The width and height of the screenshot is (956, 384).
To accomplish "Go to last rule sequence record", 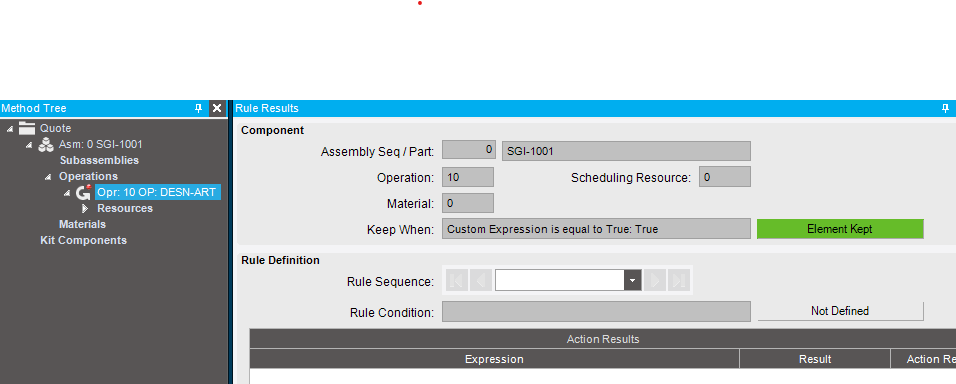I will click(x=679, y=280).
